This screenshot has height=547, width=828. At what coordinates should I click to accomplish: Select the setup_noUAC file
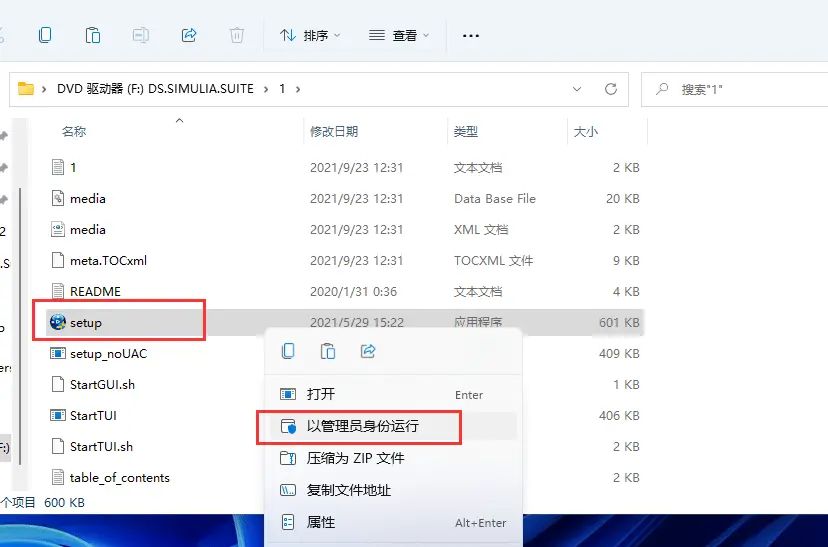[x=108, y=354]
